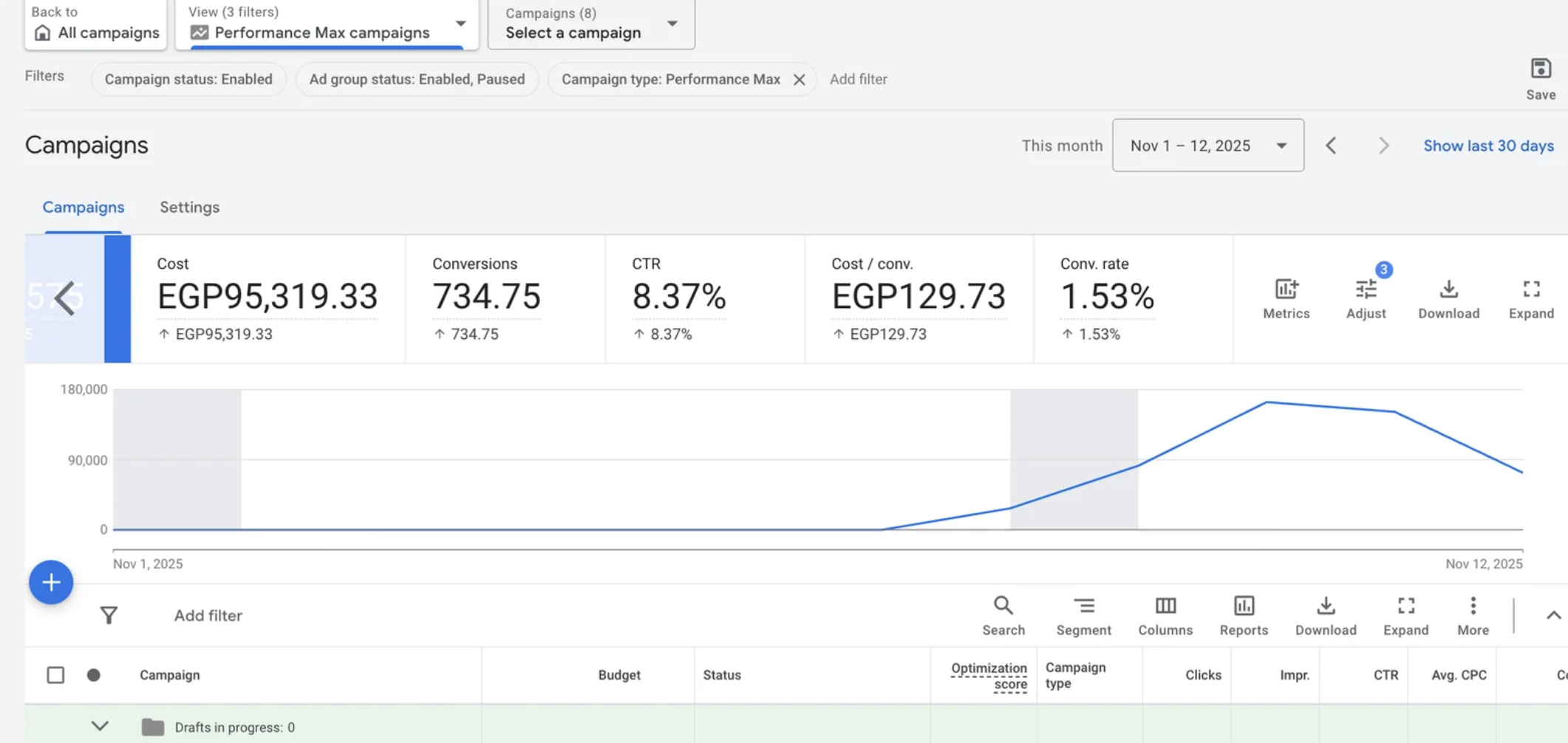Open the date range dropdown
This screenshot has width=1568, height=743.
point(1207,145)
